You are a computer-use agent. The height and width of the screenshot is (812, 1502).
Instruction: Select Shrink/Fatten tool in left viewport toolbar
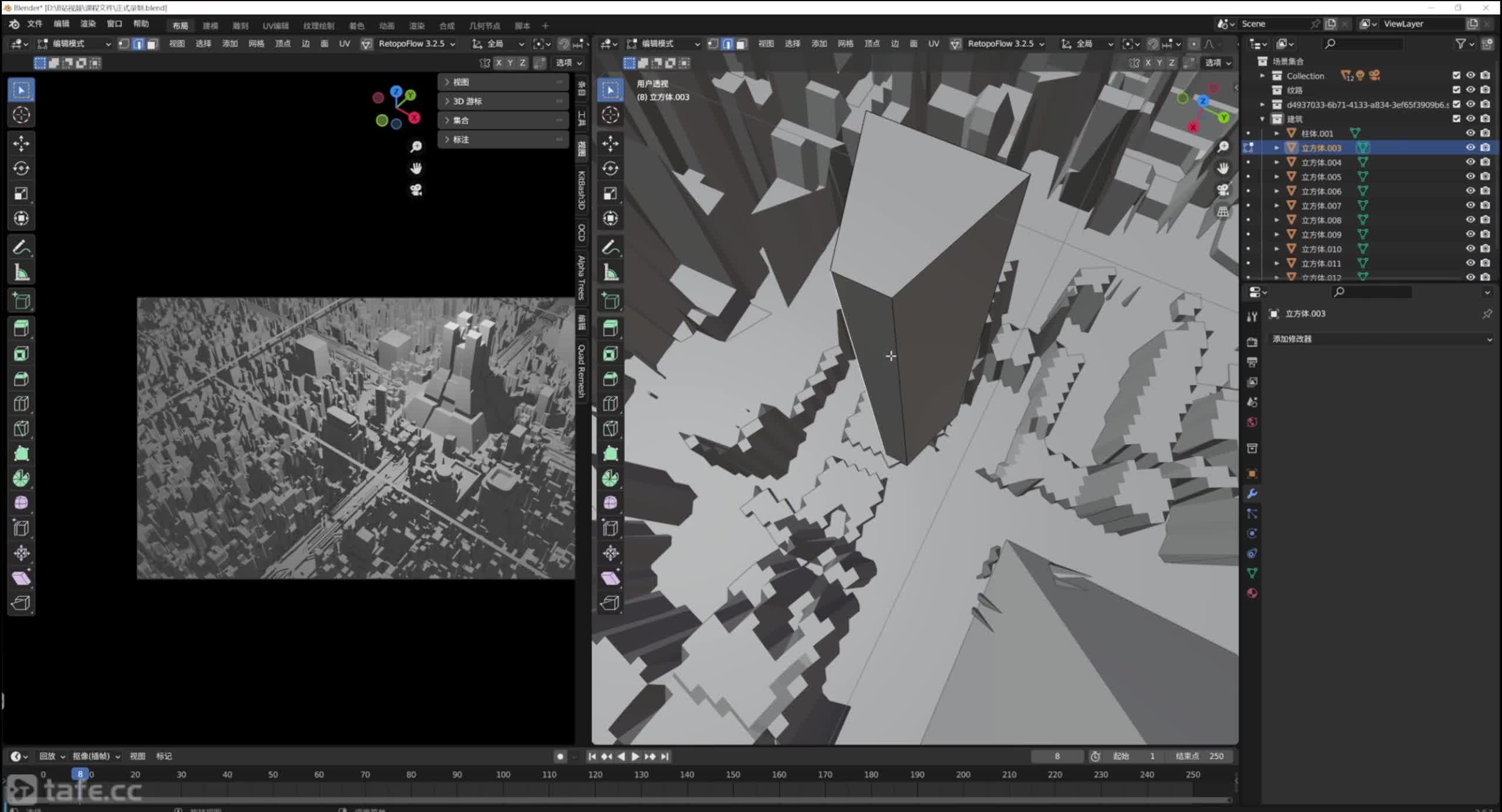point(21,553)
